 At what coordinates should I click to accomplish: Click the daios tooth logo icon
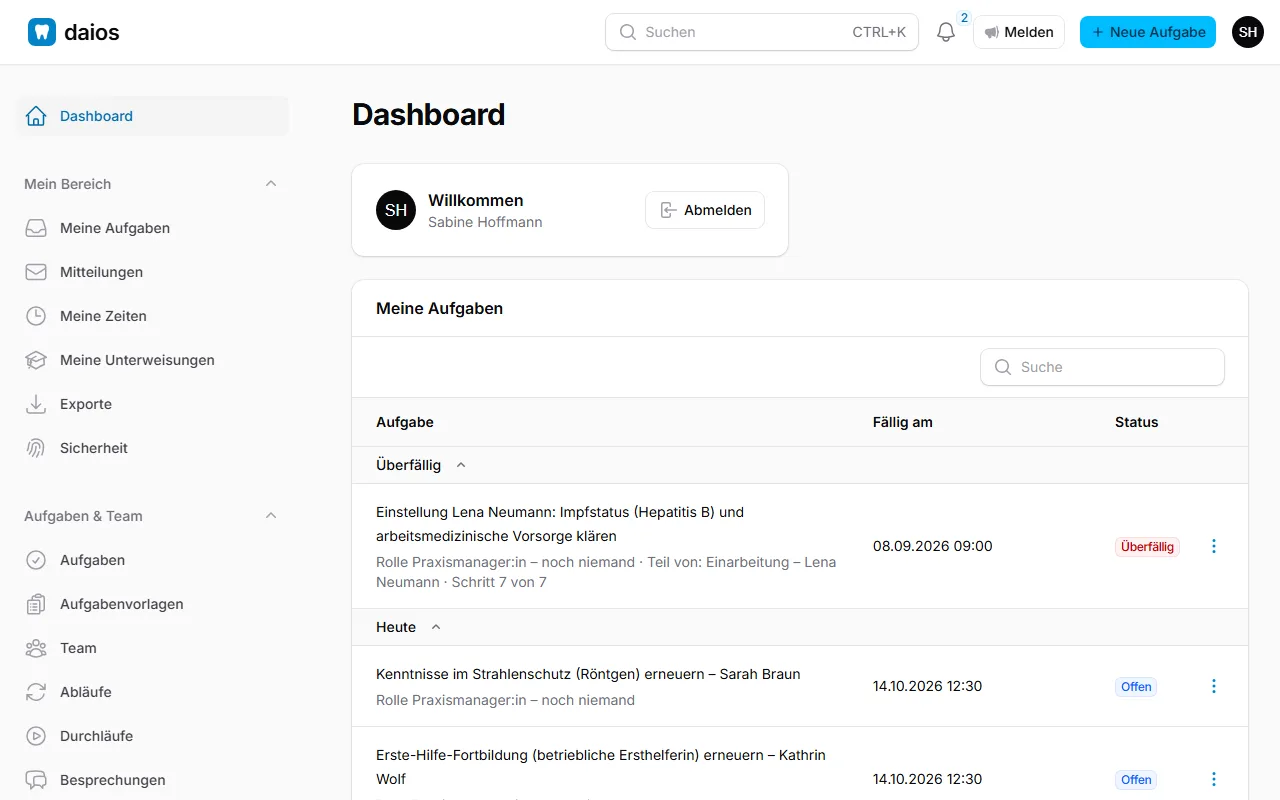point(42,32)
